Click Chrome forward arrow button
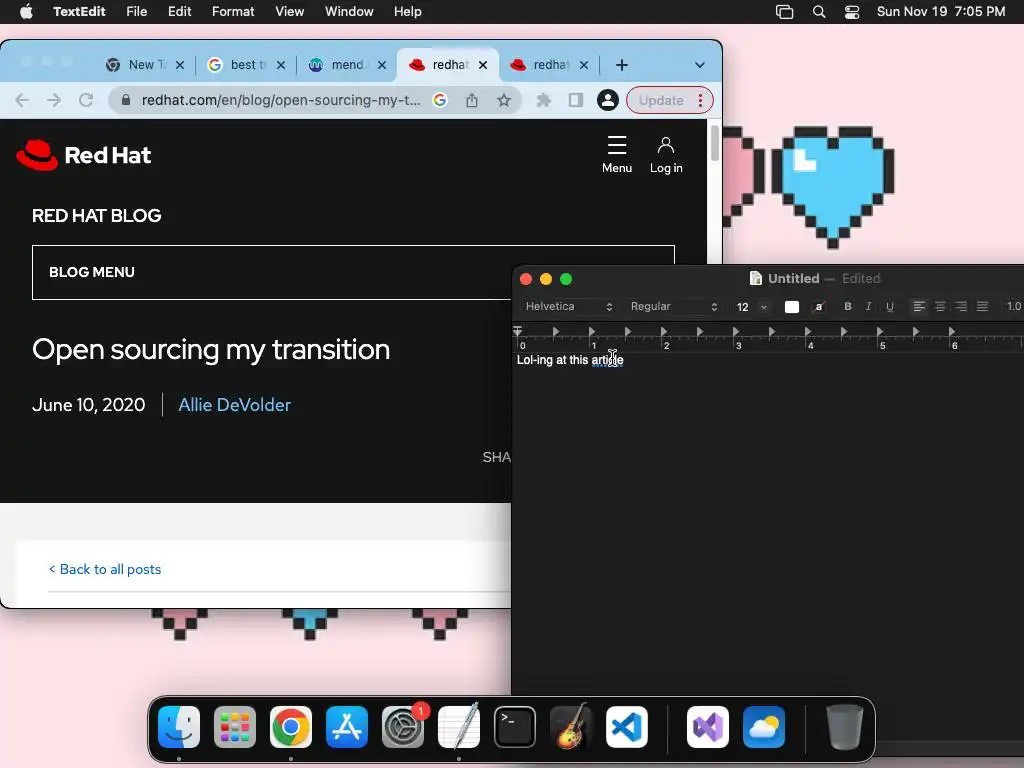 tap(54, 101)
